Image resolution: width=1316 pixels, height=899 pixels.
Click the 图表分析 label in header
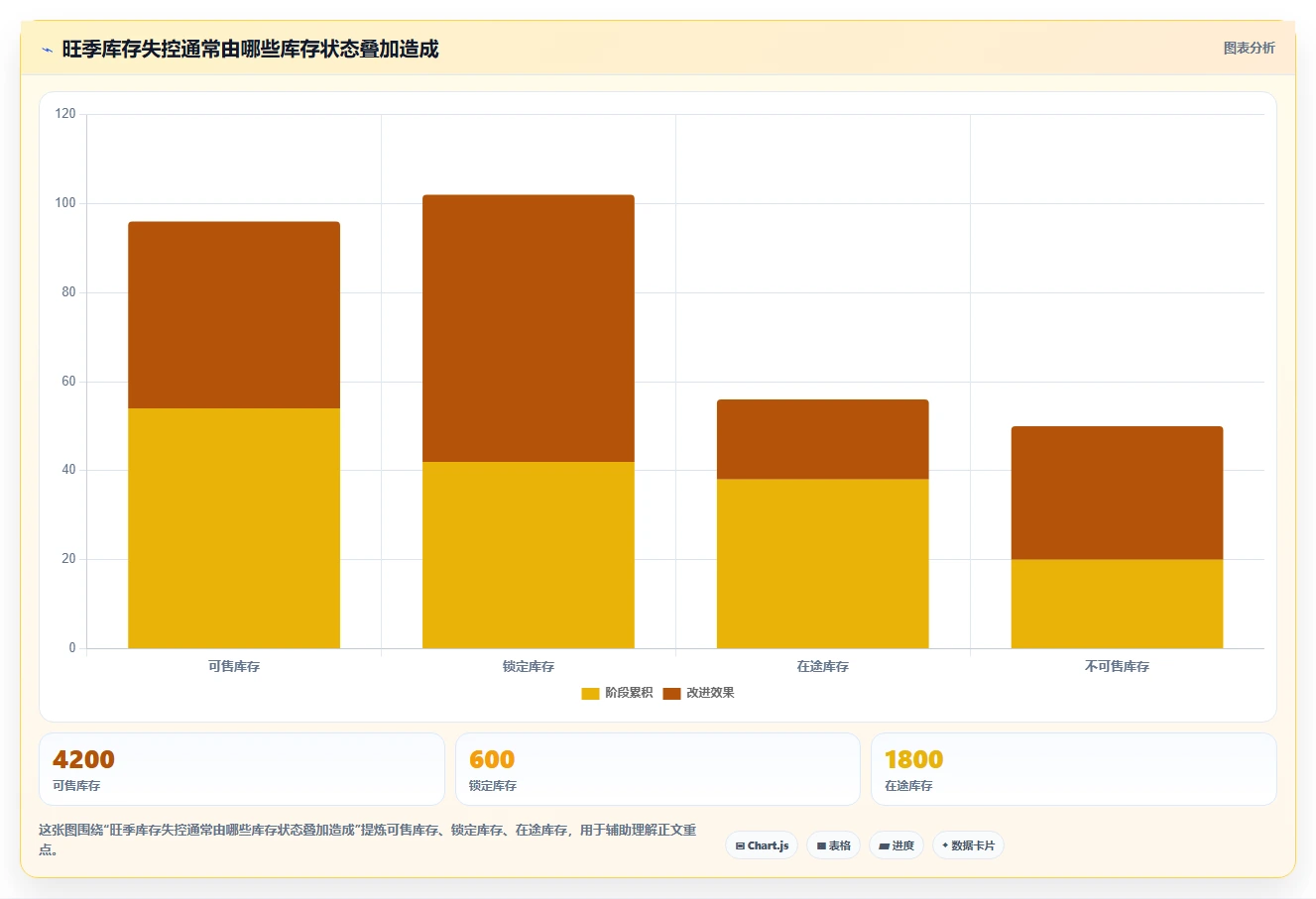(1249, 48)
